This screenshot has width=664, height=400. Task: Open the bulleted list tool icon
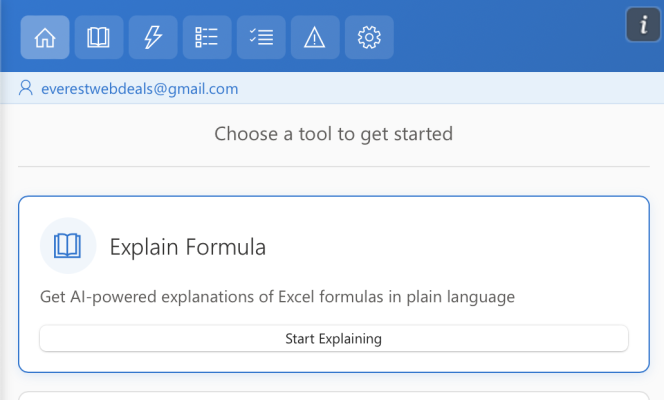click(207, 38)
